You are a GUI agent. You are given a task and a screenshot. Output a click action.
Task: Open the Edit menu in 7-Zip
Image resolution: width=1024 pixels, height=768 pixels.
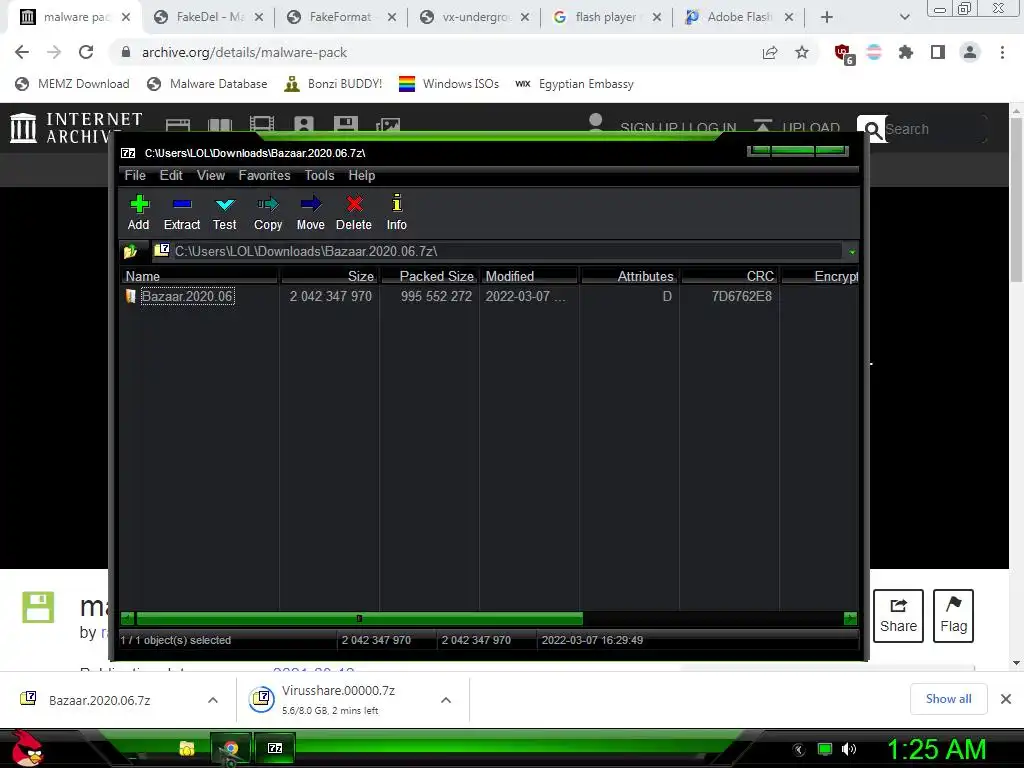171,176
